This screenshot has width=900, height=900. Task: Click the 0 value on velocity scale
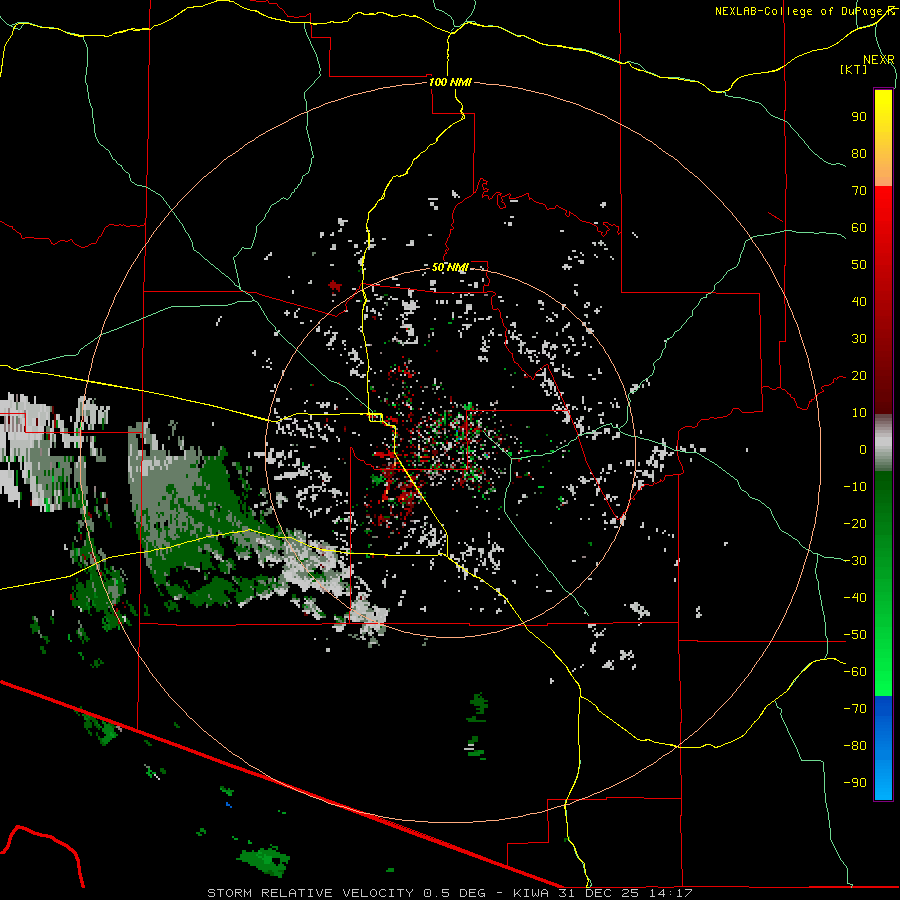tap(863, 449)
